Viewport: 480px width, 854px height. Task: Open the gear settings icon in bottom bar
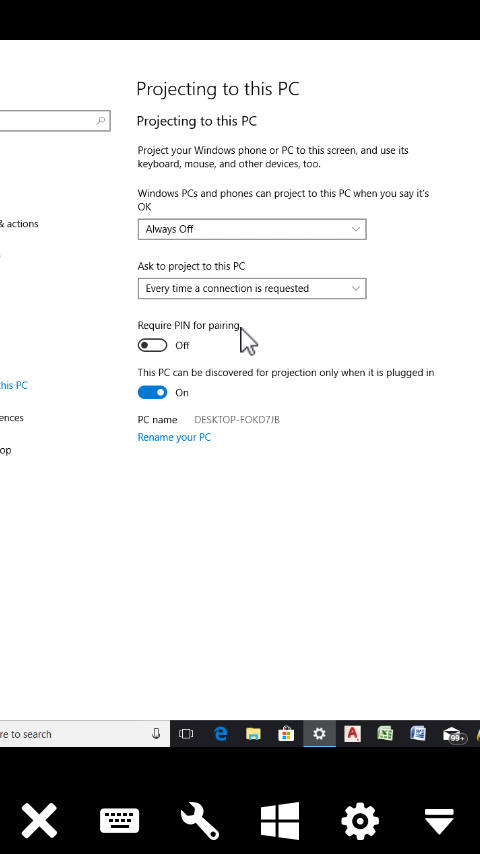coord(360,820)
